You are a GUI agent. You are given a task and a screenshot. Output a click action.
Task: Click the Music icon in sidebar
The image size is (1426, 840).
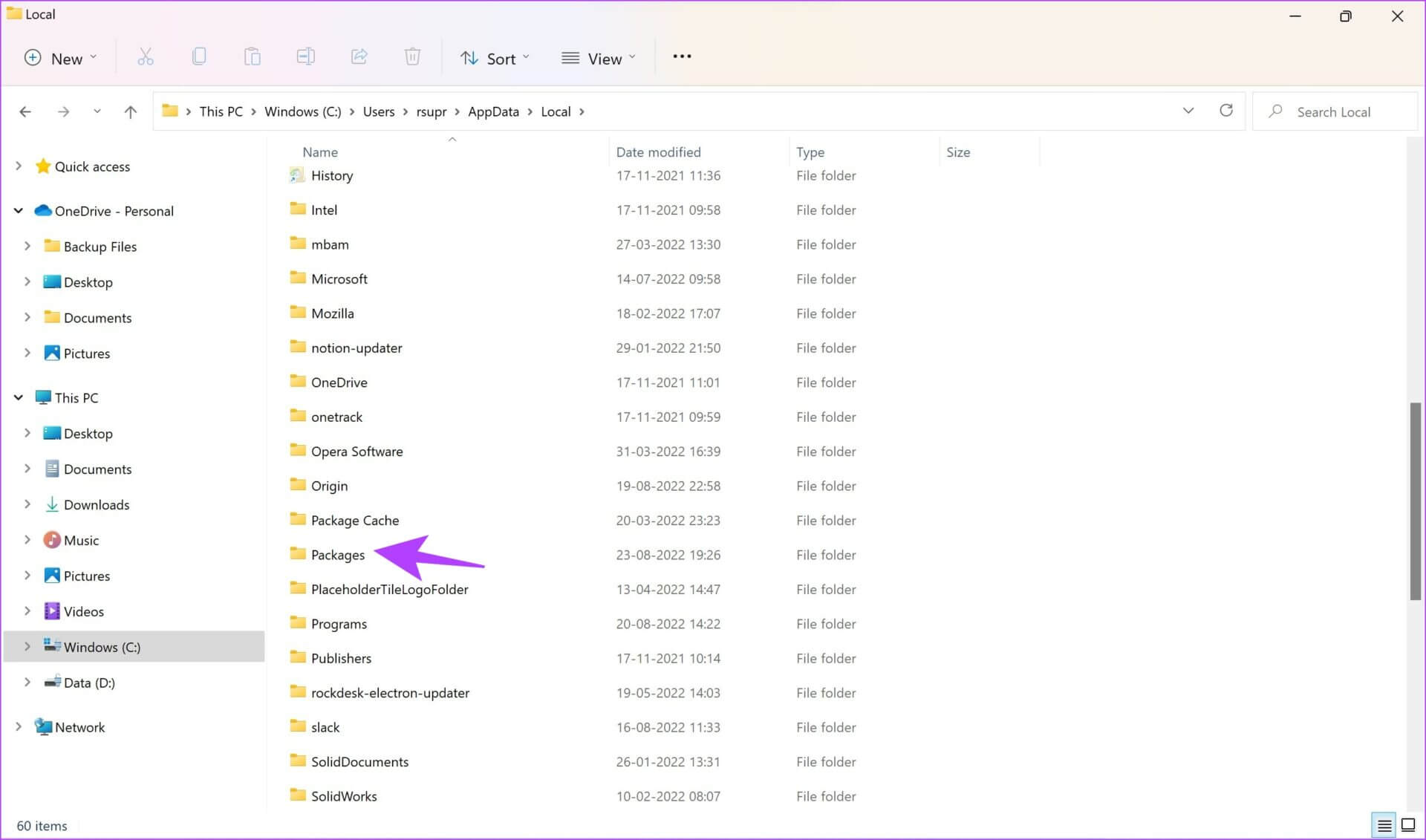[x=52, y=540]
